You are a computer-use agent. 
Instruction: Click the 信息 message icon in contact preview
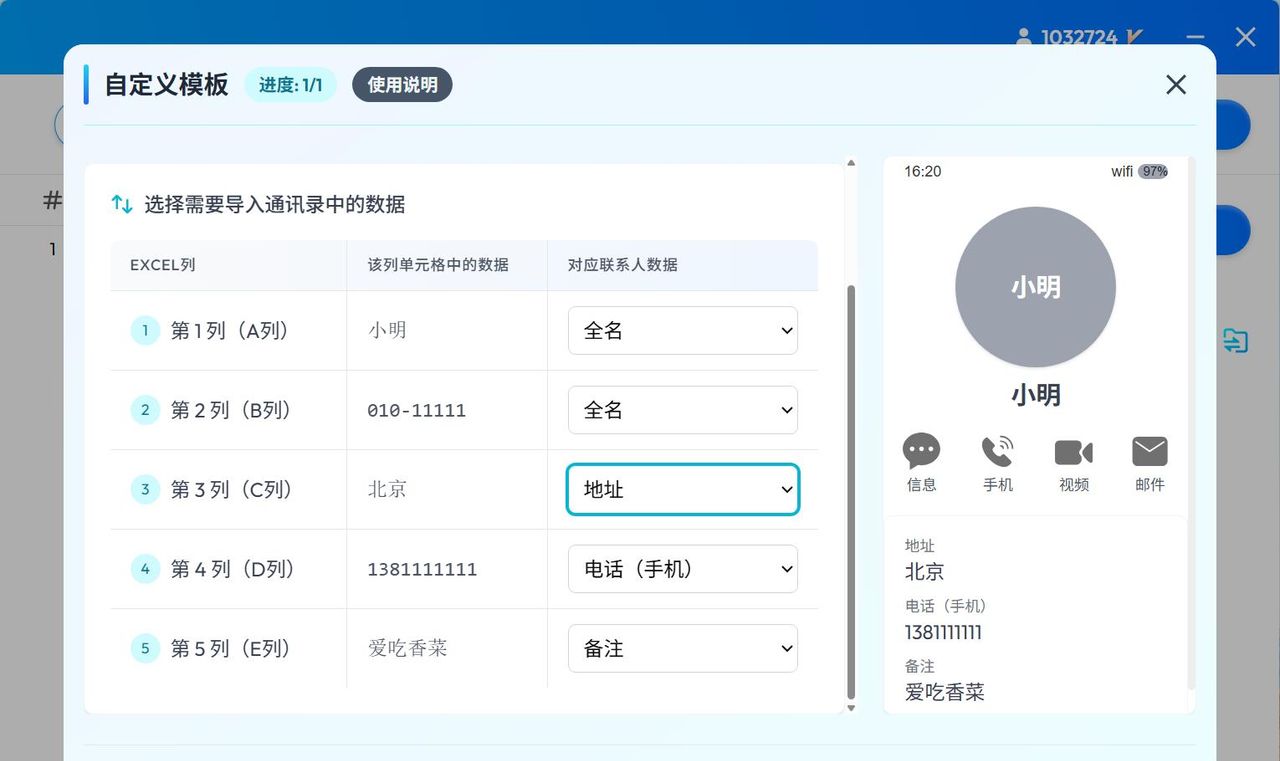pos(921,452)
